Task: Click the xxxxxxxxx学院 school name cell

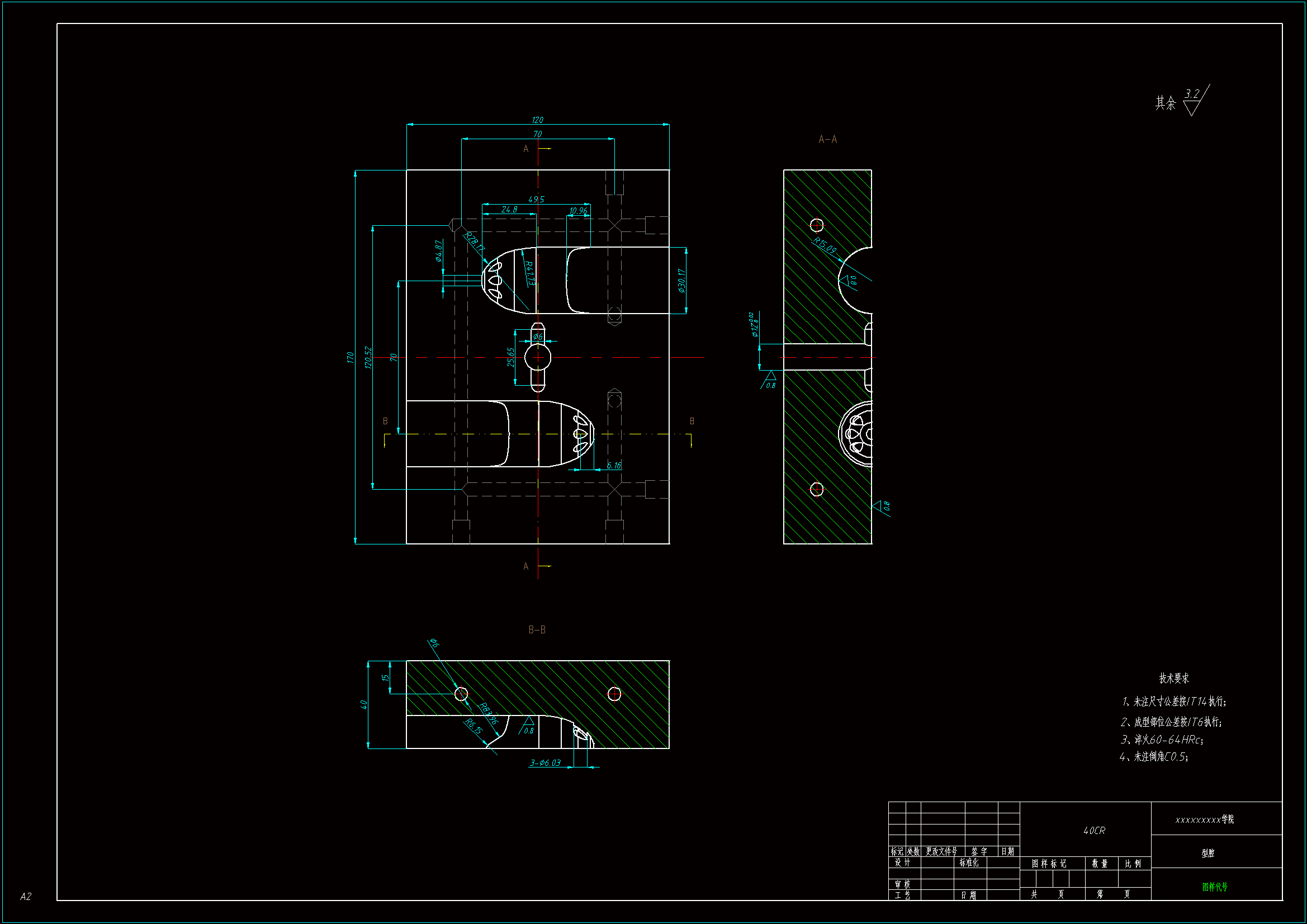Action: 1205,819
